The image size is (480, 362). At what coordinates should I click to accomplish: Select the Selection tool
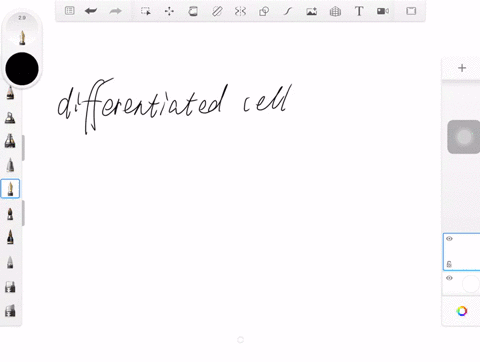pyautogui.click(x=145, y=11)
